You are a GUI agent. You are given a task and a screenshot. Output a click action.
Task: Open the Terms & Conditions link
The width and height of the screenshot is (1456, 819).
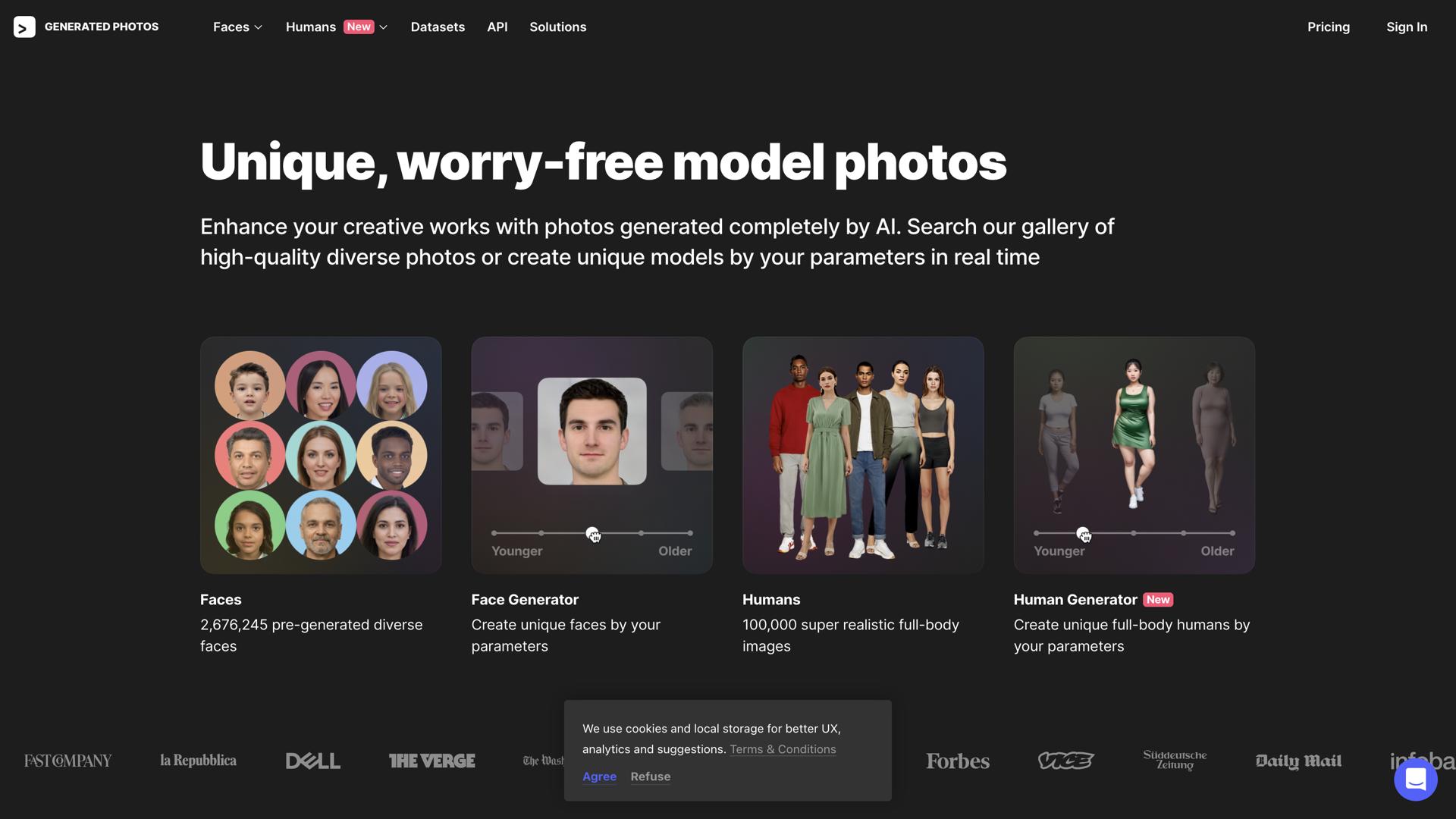pos(782,749)
